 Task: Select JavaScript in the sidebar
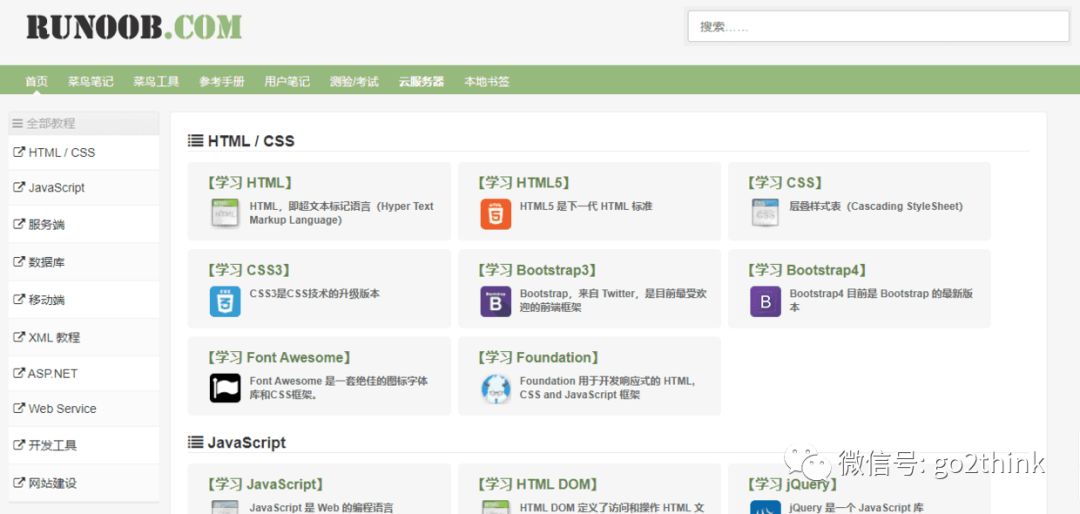tap(83, 187)
